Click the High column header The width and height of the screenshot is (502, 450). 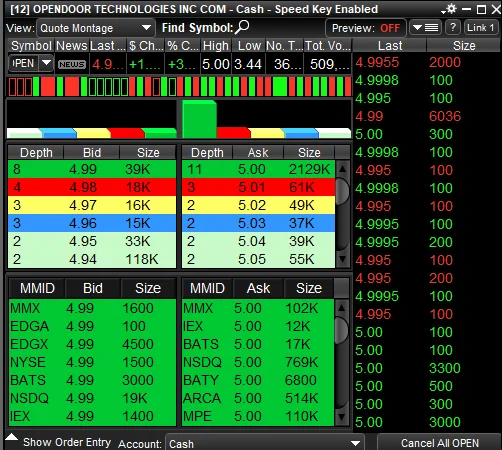pyautogui.click(x=216, y=46)
